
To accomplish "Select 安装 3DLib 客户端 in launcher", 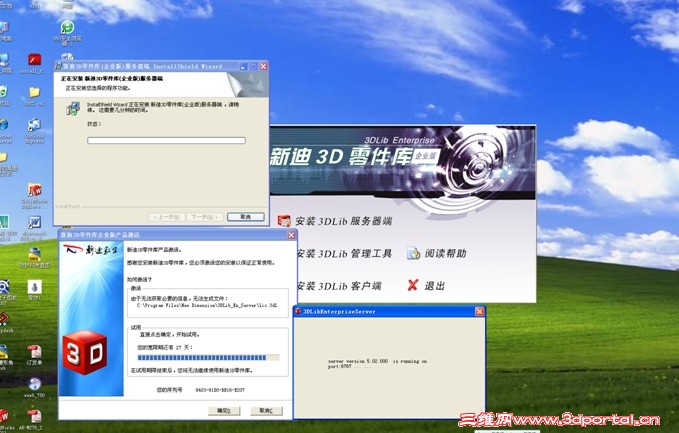I will (x=340, y=286).
